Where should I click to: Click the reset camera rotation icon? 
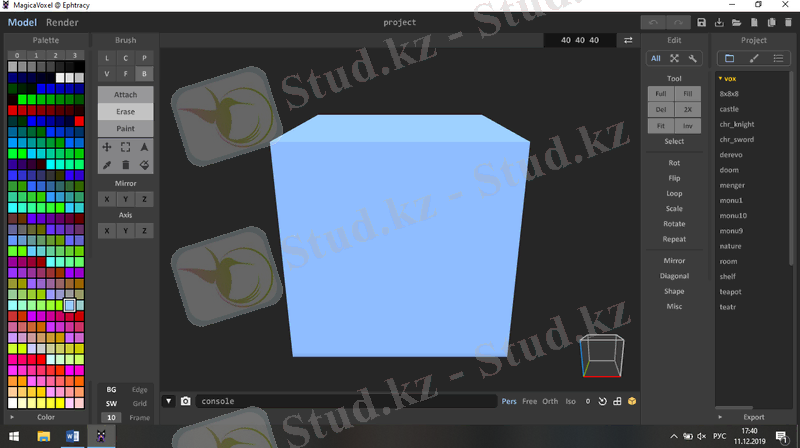coord(603,401)
